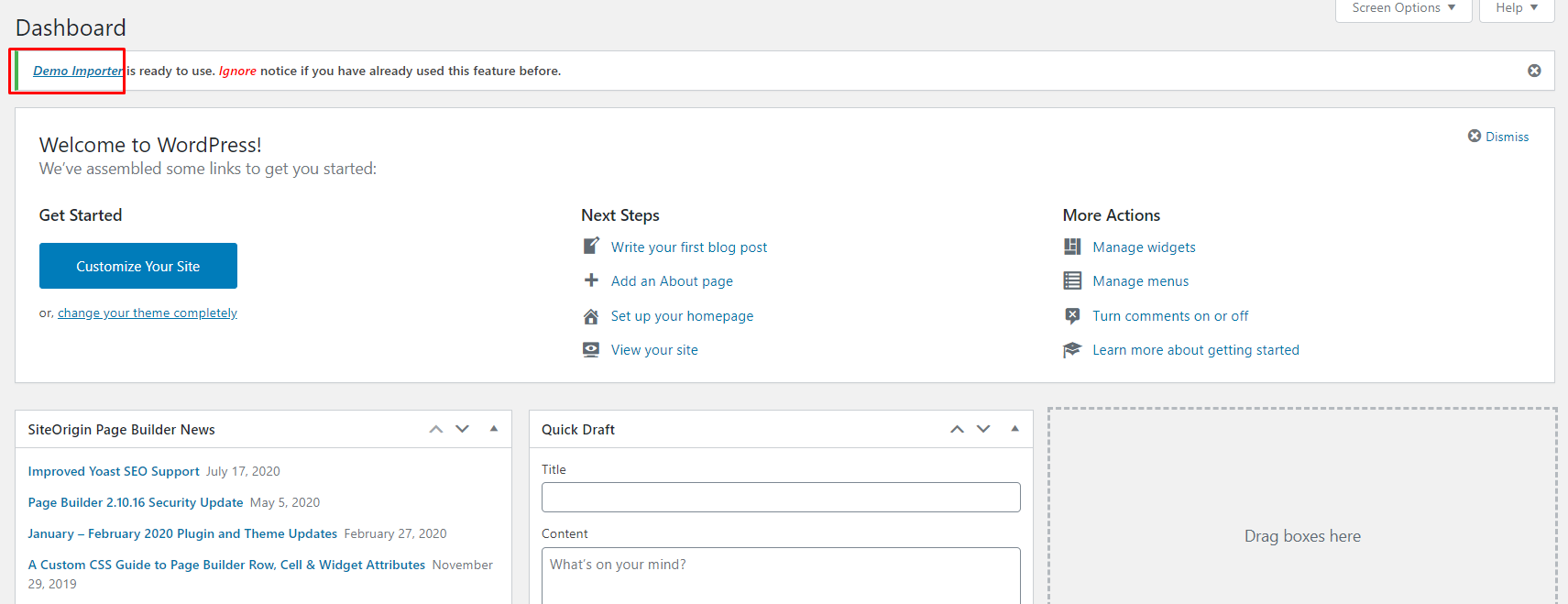The width and height of the screenshot is (1568, 604).
Task: Open change your theme completely link
Action: [148, 313]
